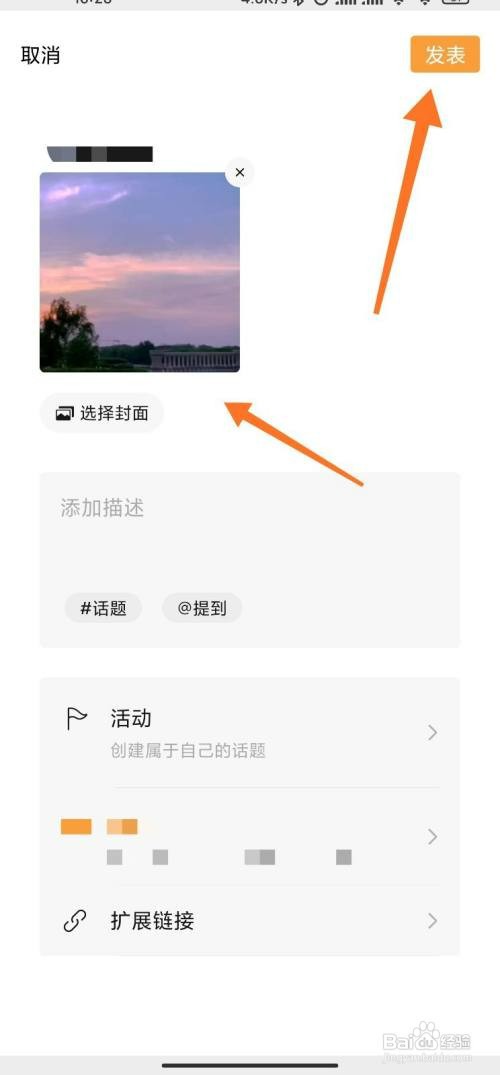Open the 扩展链接 entry

coord(250,921)
